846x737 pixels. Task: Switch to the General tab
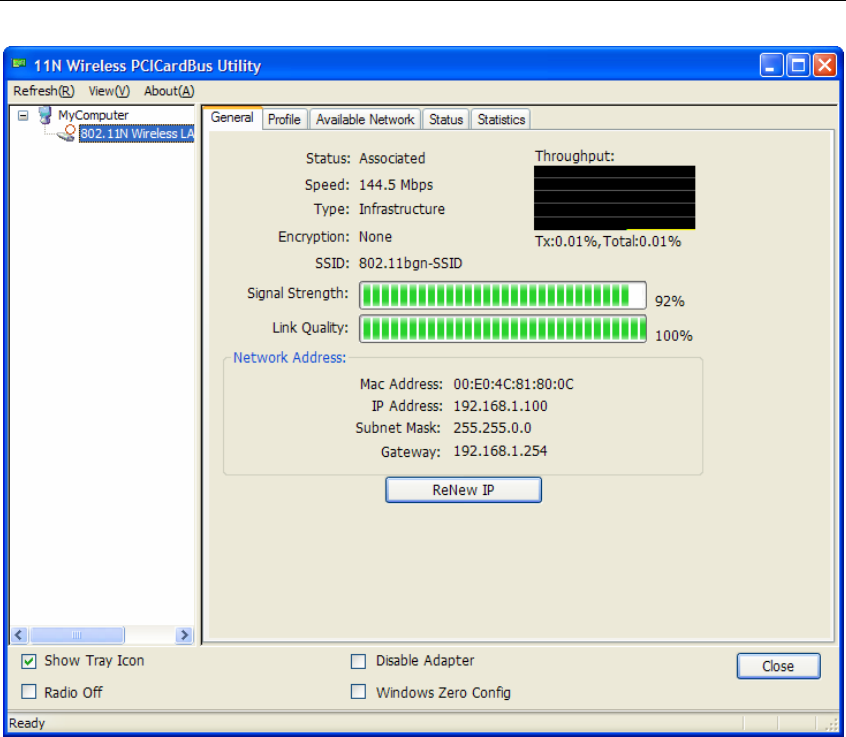click(x=232, y=118)
